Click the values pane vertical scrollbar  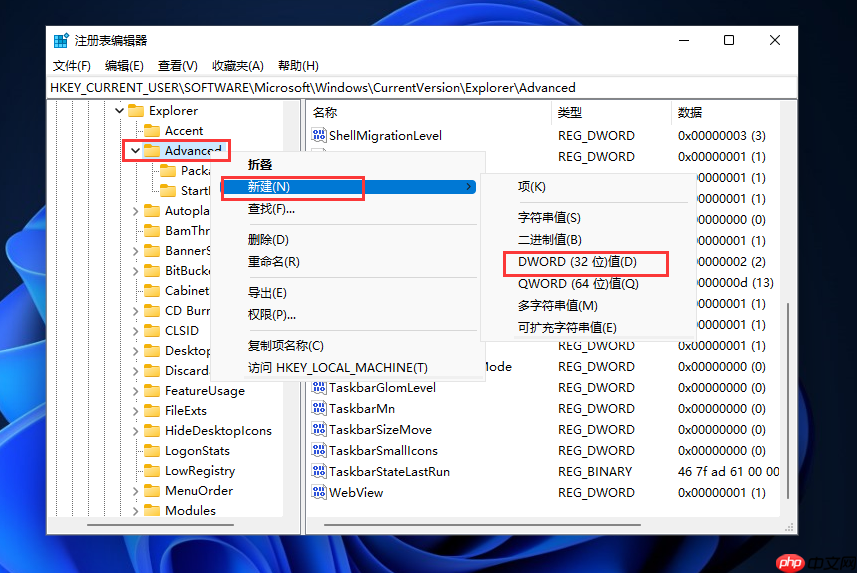[x=788, y=400]
